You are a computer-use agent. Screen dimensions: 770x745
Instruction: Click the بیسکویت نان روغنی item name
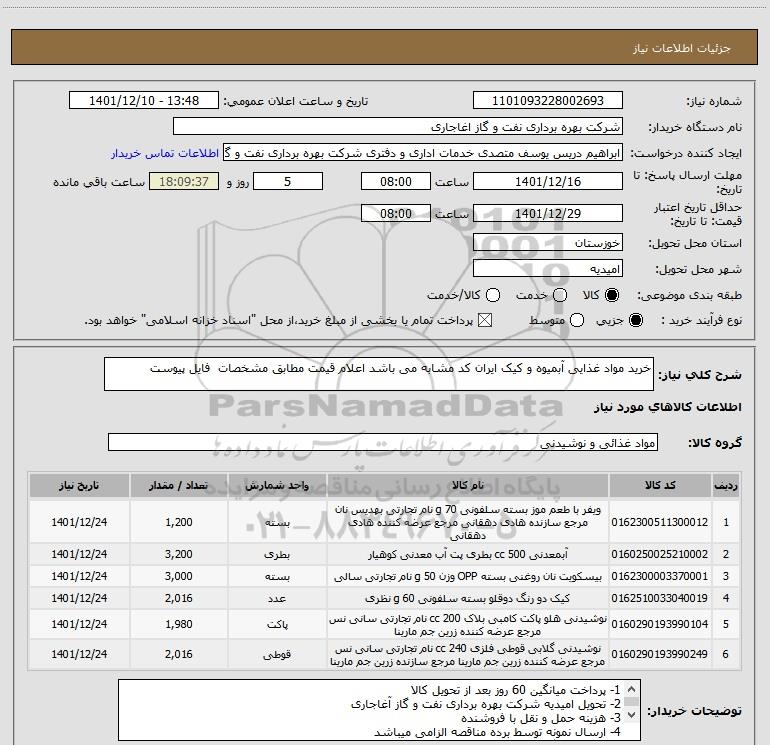(x=468, y=577)
